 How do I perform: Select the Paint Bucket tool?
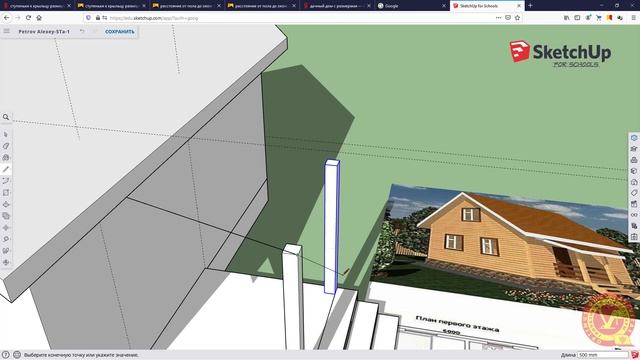[6, 158]
